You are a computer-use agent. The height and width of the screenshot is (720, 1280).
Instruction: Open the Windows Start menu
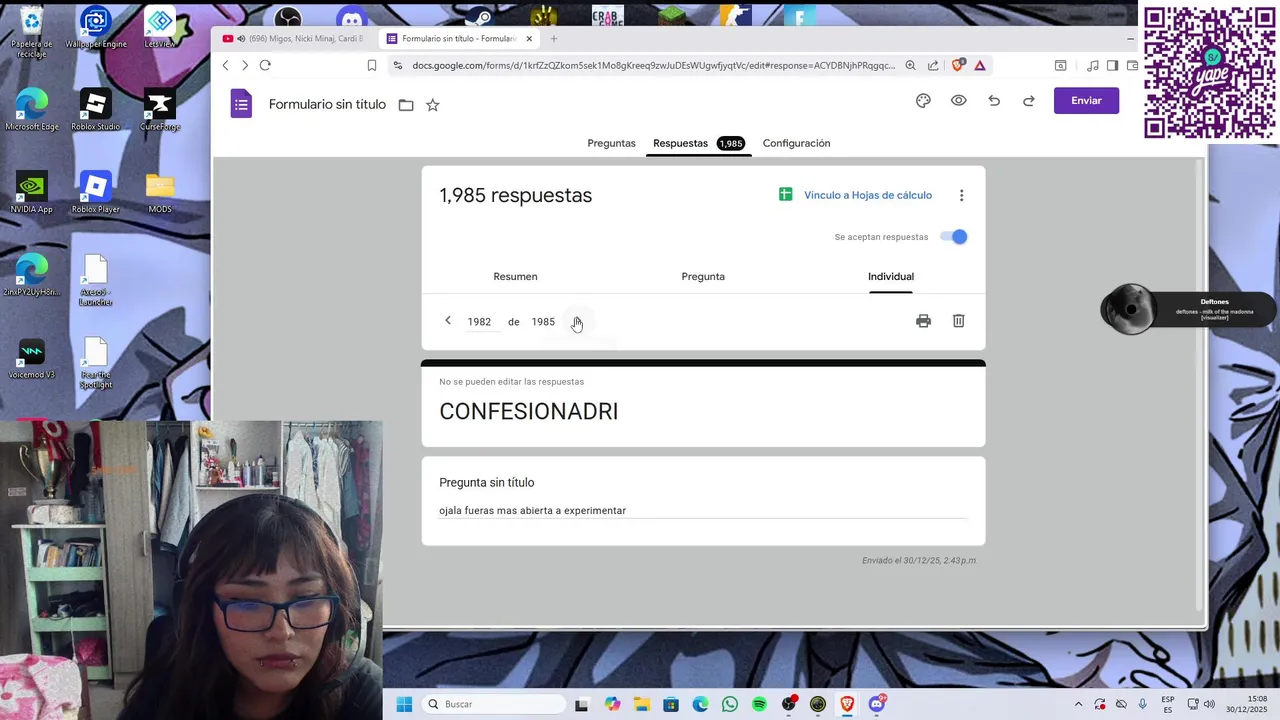(404, 704)
